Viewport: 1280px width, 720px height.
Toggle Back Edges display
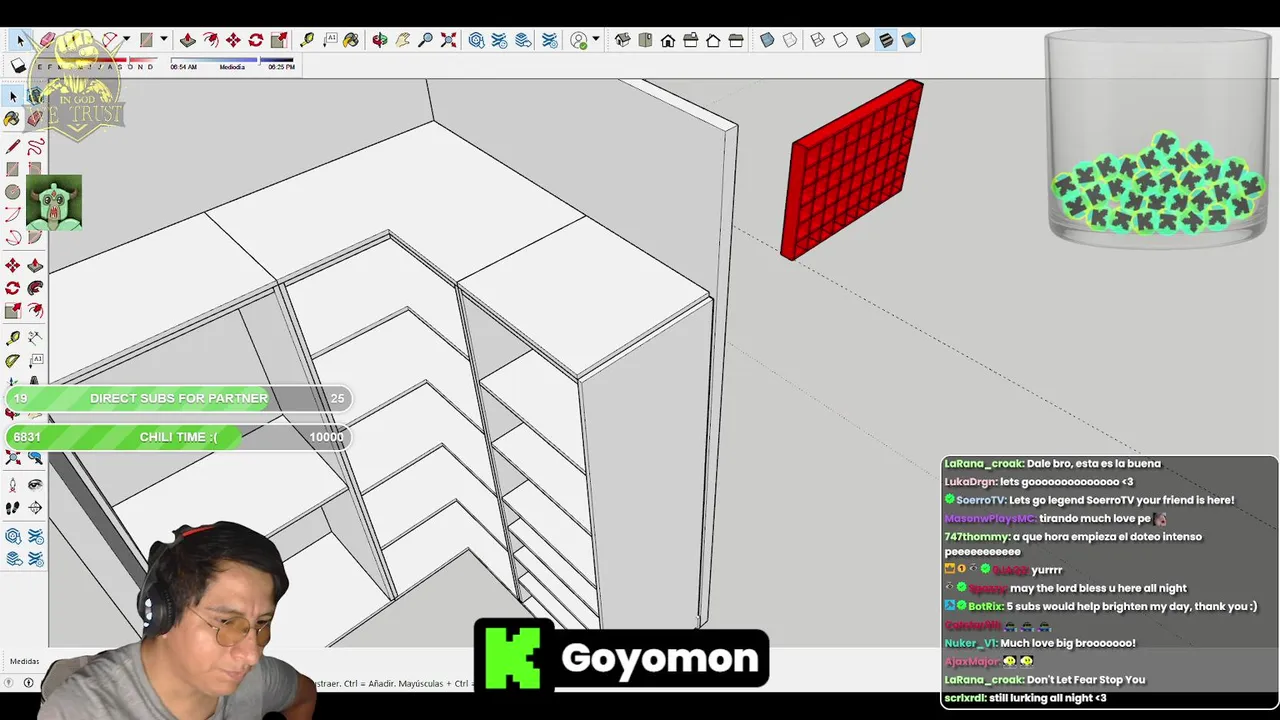pyautogui.click(x=790, y=40)
